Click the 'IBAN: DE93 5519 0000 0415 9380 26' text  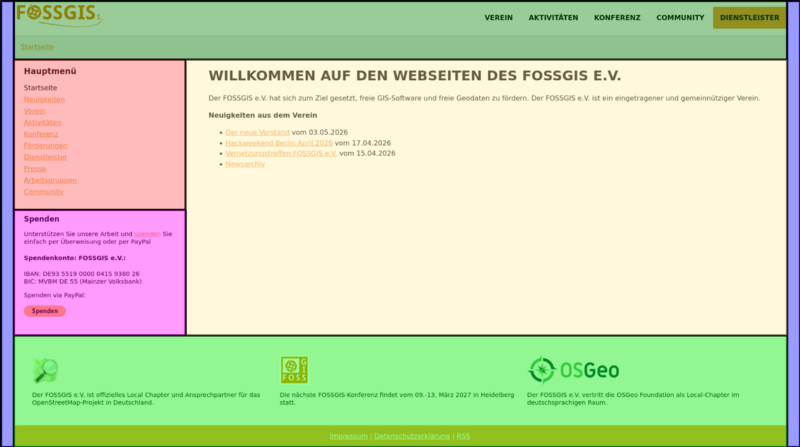(82, 274)
